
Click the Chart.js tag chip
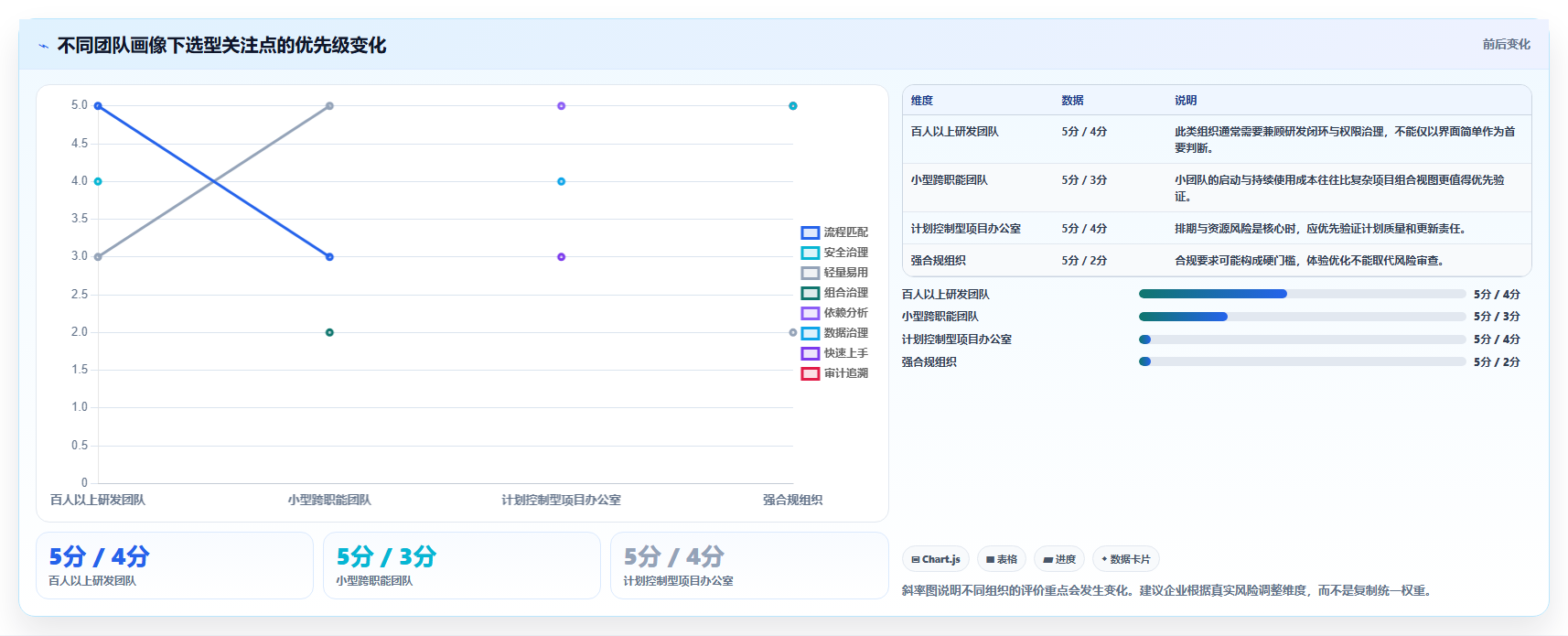[936, 559]
